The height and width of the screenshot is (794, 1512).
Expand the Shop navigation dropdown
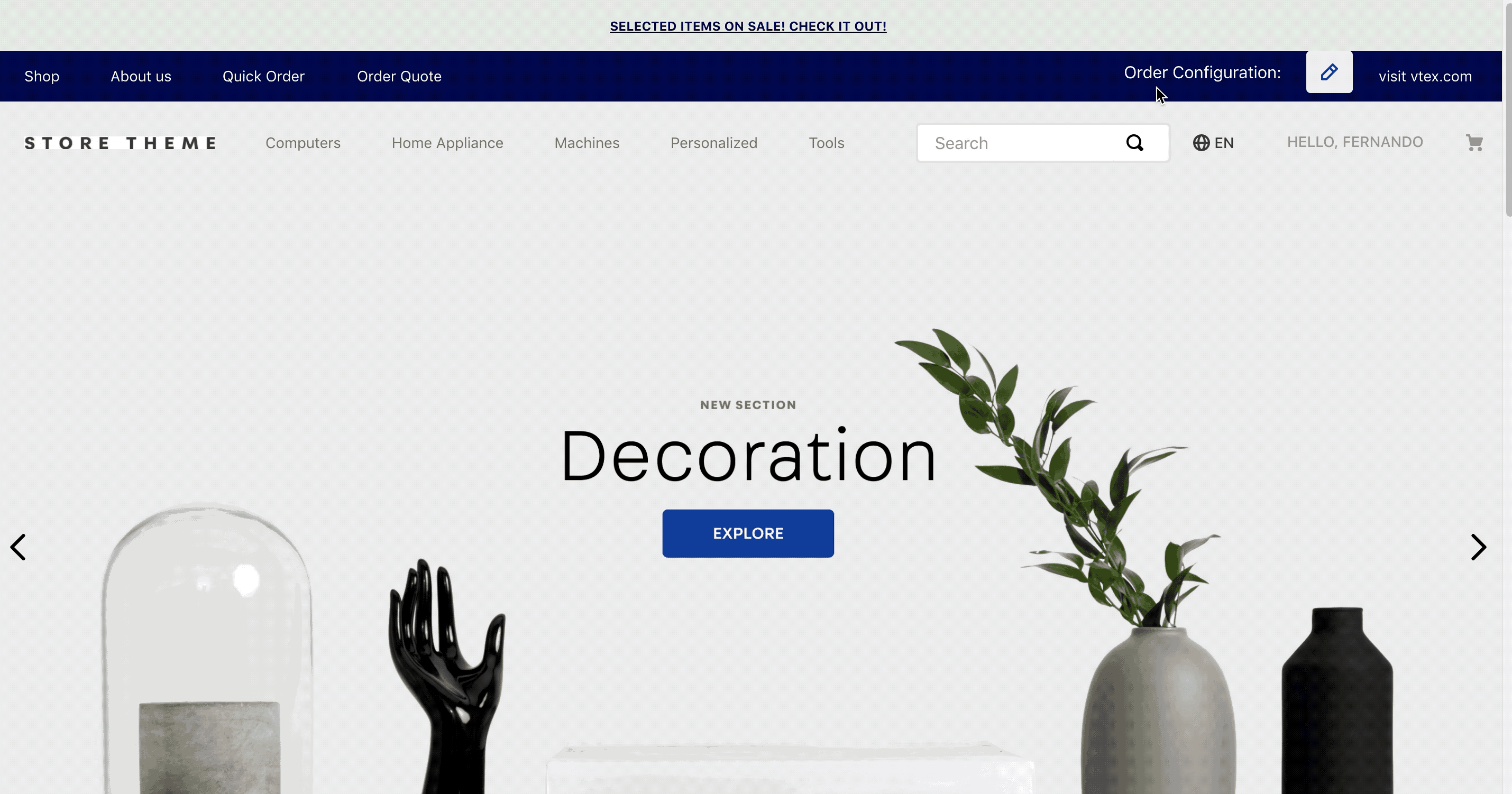point(42,76)
